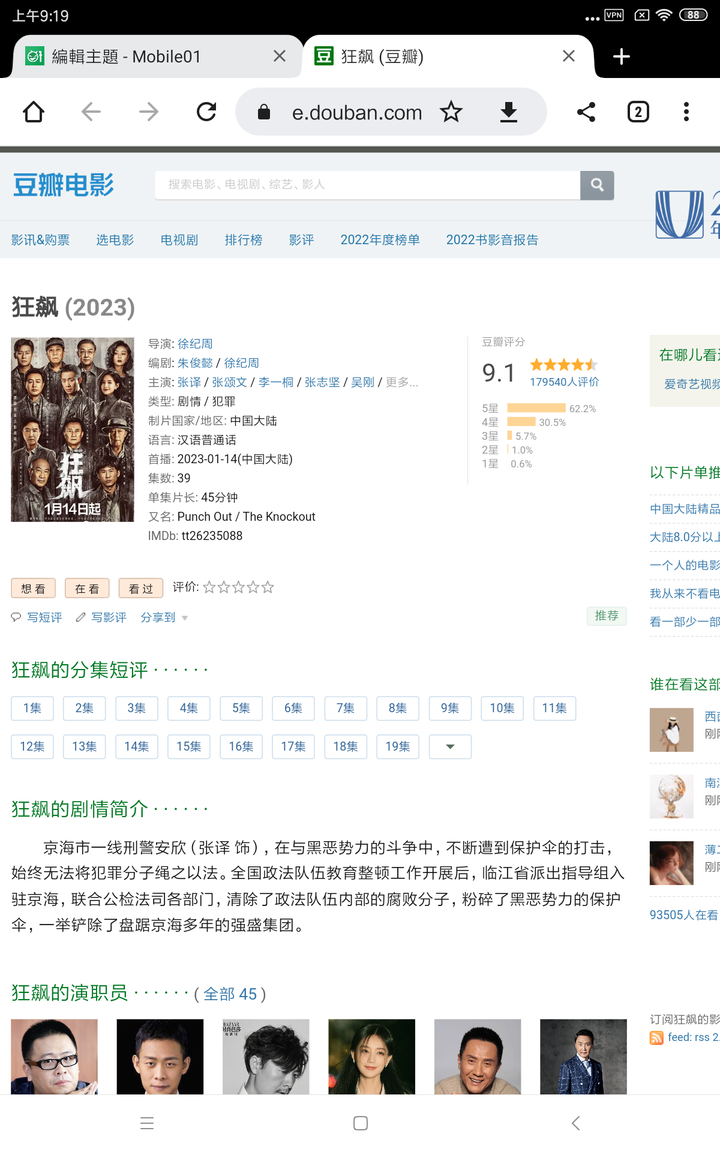Open actor 张颂文 link

tap(230, 382)
